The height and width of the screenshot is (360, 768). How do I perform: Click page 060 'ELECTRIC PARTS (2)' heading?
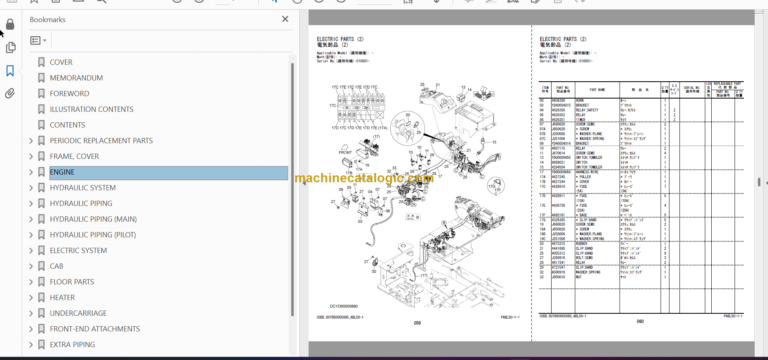pos(563,39)
